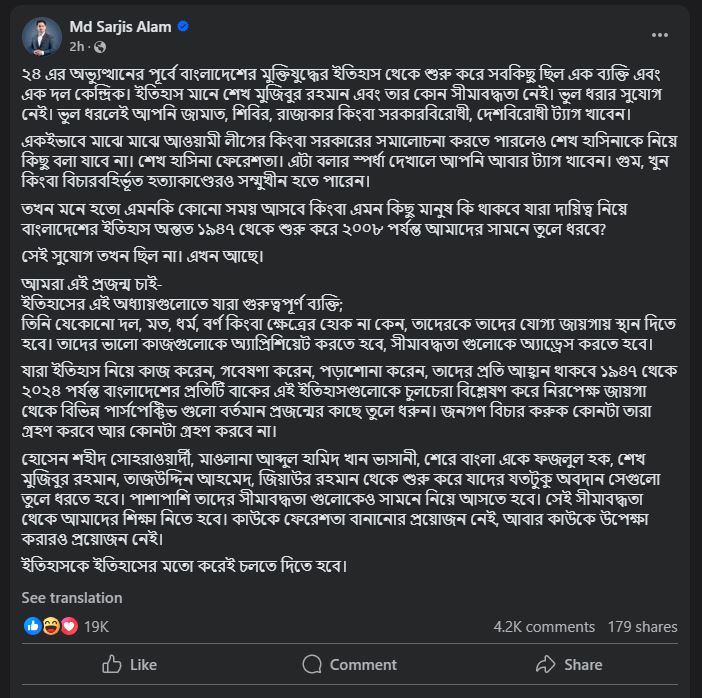Click the first paragraph of post text
Viewport: 702px width, 698px height.
[x=342, y=94]
